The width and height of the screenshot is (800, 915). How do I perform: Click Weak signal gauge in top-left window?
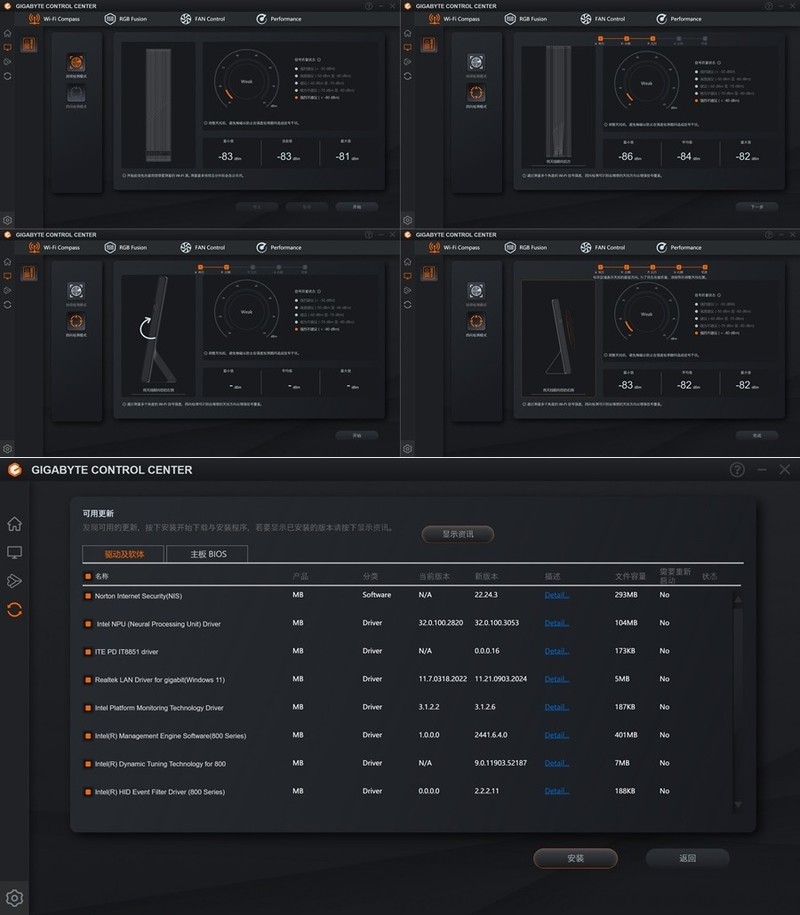[246, 79]
